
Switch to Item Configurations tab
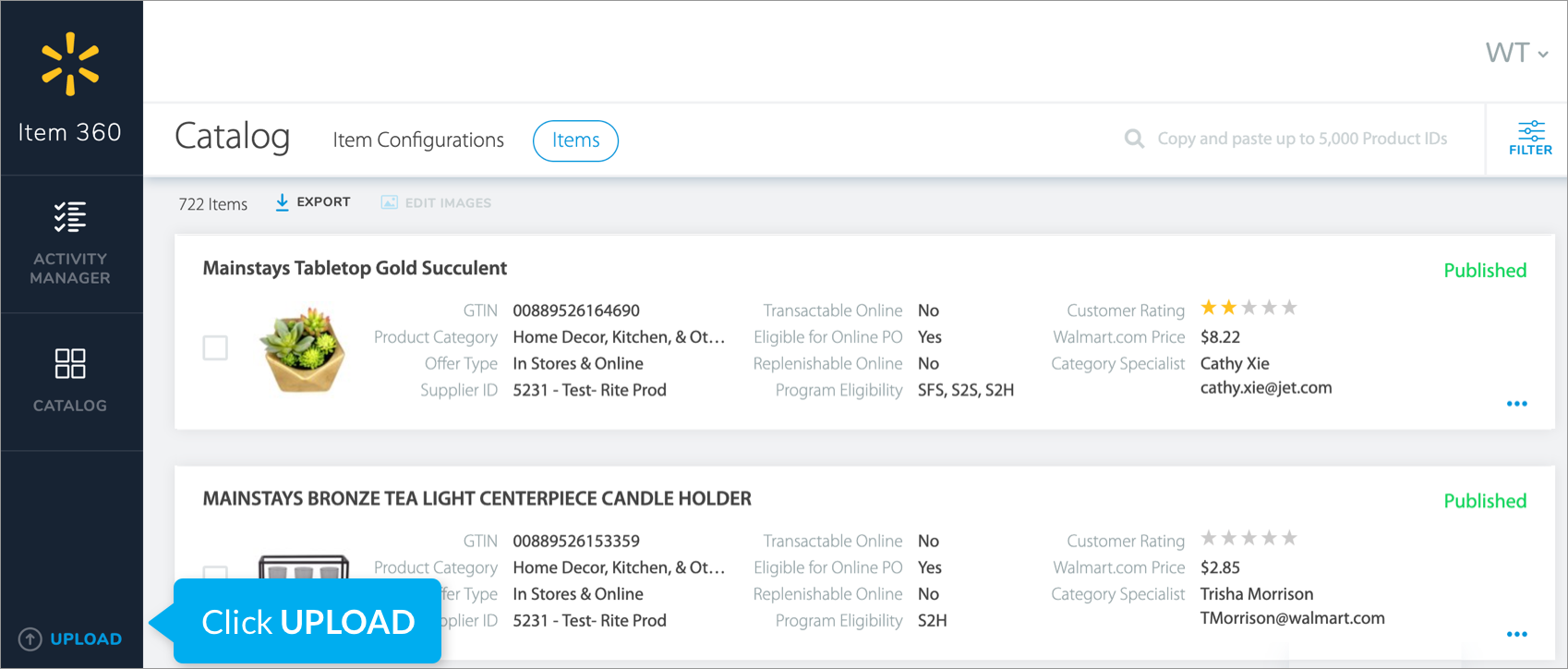tap(418, 140)
